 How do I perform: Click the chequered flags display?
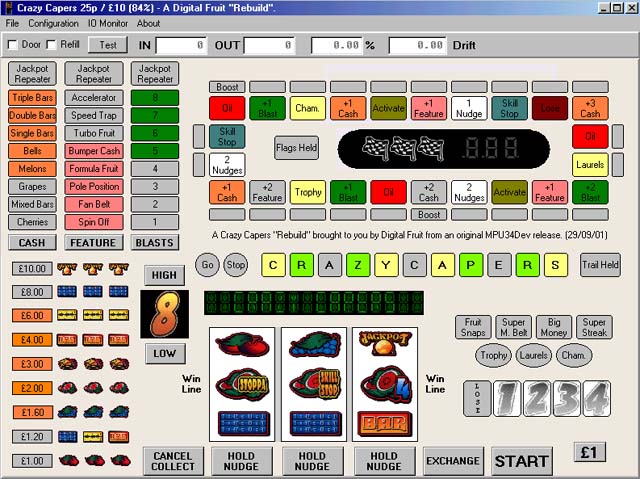point(402,148)
